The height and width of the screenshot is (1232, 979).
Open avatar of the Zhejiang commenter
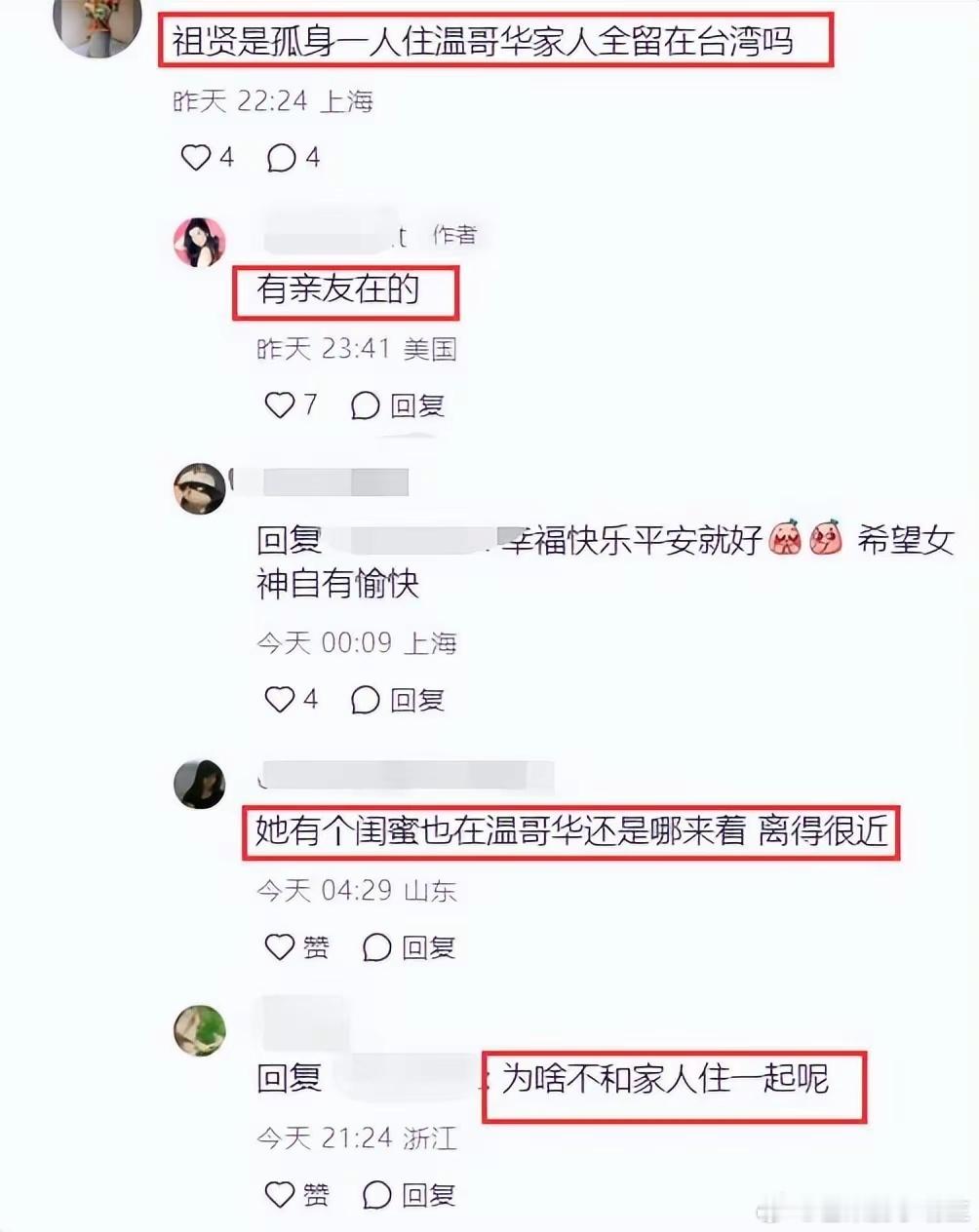pos(200,1030)
